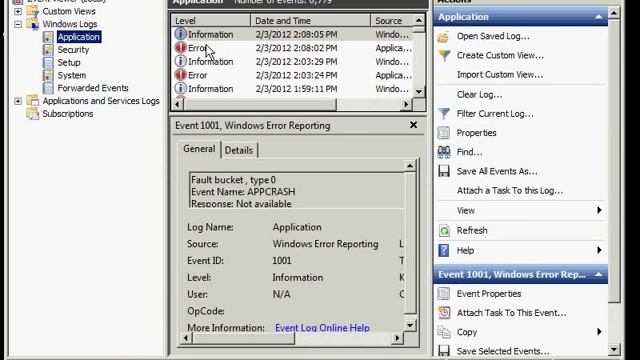Click the Custom Views folder icon
640x360 pixels.
[x=33, y=11]
